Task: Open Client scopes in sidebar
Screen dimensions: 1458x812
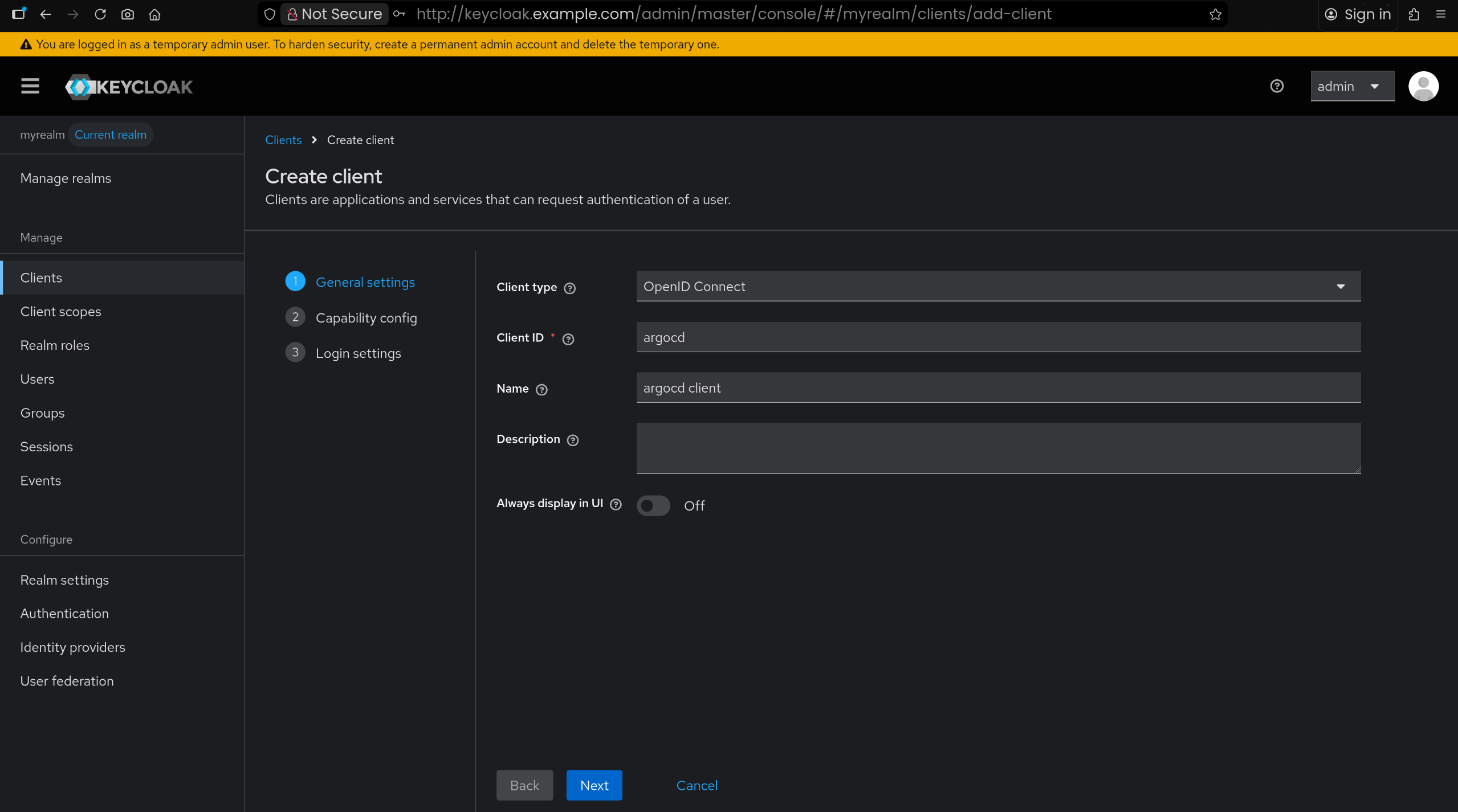Action: pos(60,311)
